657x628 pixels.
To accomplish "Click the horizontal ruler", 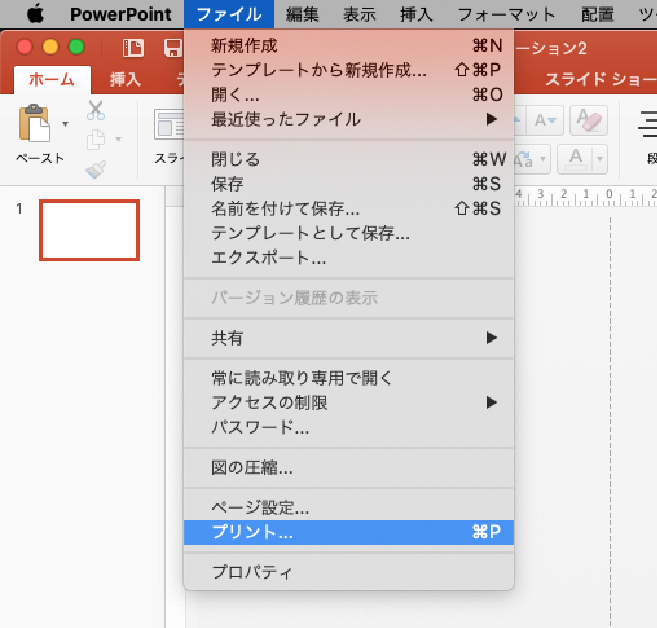I will pos(586,196).
